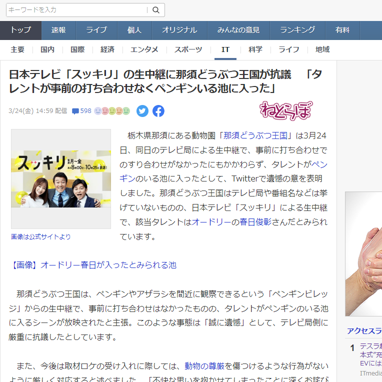Open the トップ navigation tab
The image size is (382, 382).
[21, 30]
